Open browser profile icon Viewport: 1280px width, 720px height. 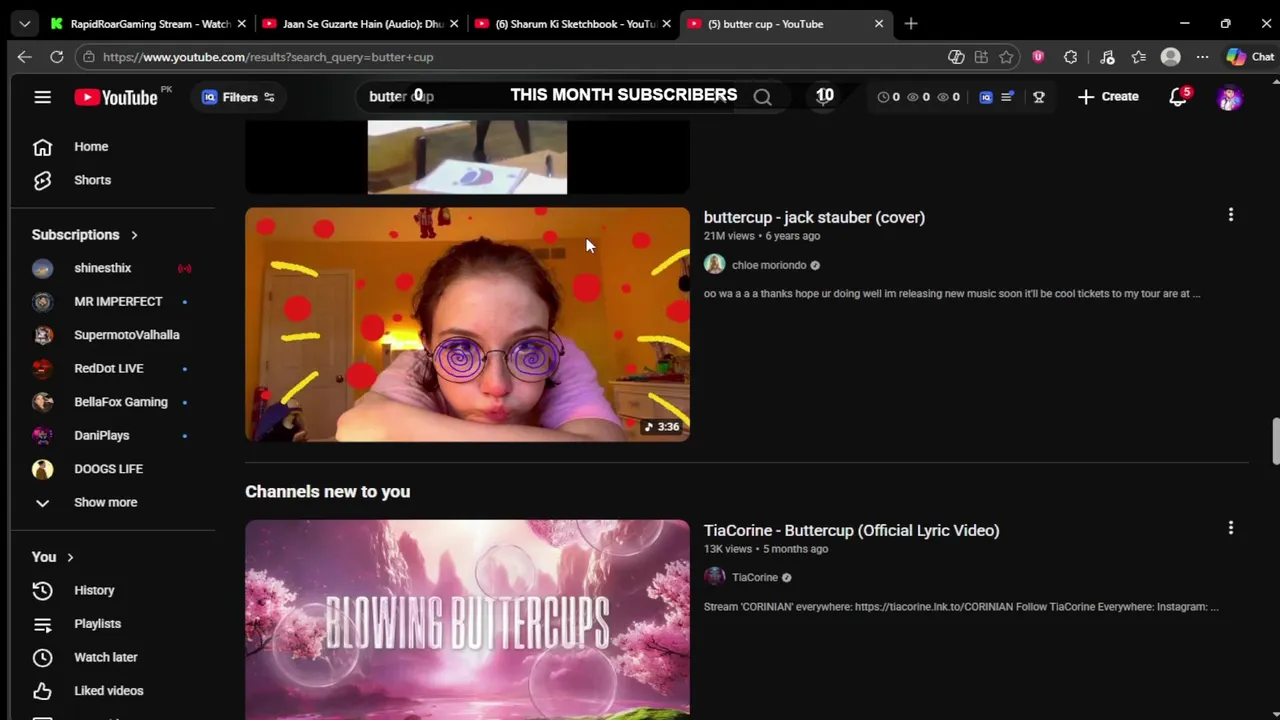[1171, 57]
